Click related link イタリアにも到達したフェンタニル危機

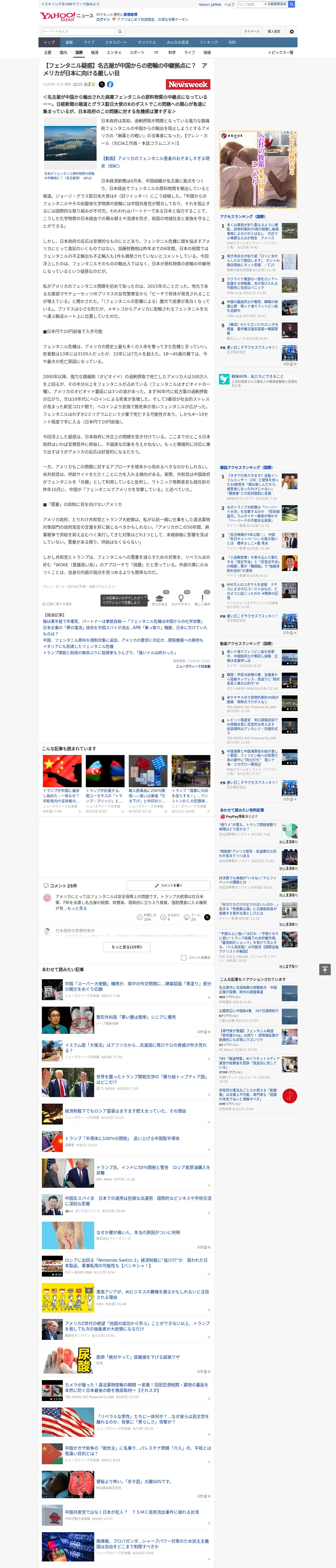pos(78,647)
